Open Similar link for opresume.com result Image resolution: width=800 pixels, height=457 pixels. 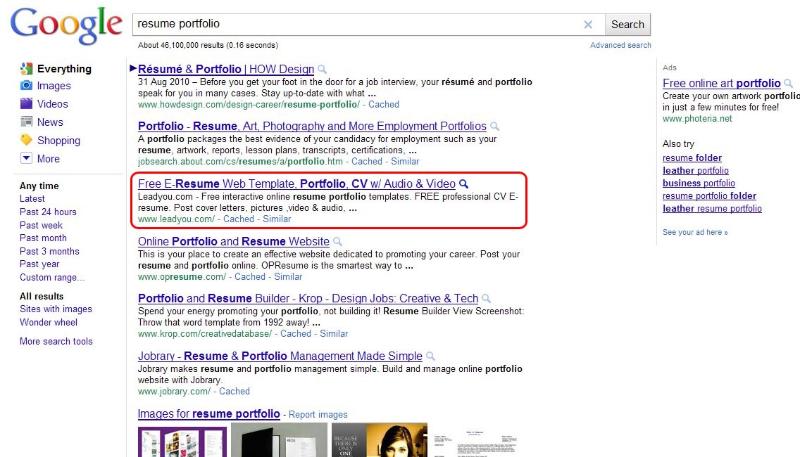(x=288, y=277)
